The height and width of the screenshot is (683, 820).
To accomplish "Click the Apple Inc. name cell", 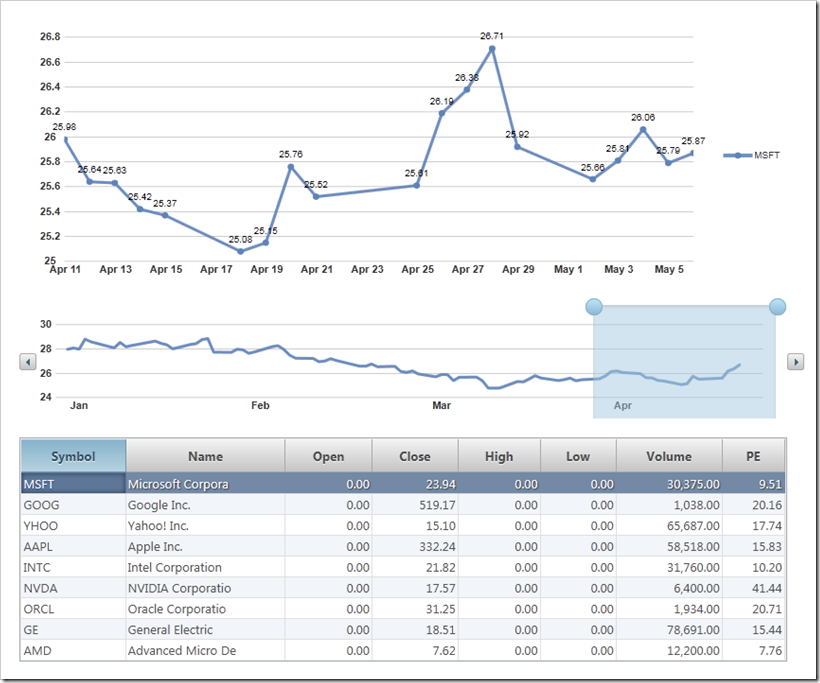I will [x=206, y=547].
